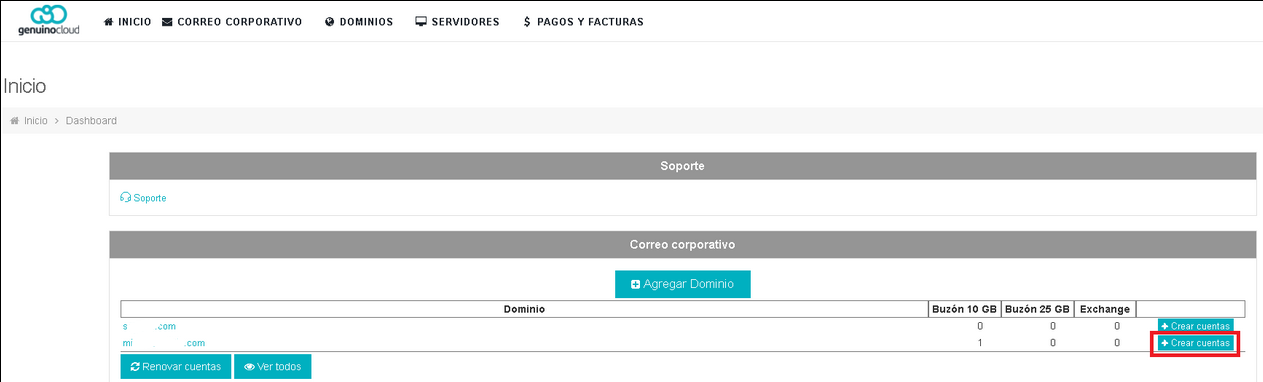The height and width of the screenshot is (382, 1263).
Task: Click the Inicio breadcrumb link
Action: (x=35, y=121)
